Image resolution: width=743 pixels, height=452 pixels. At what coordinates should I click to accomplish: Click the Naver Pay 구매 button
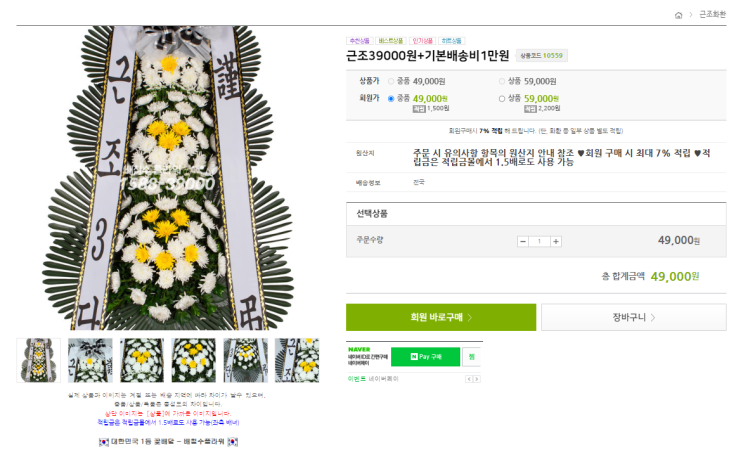click(425, 356)
